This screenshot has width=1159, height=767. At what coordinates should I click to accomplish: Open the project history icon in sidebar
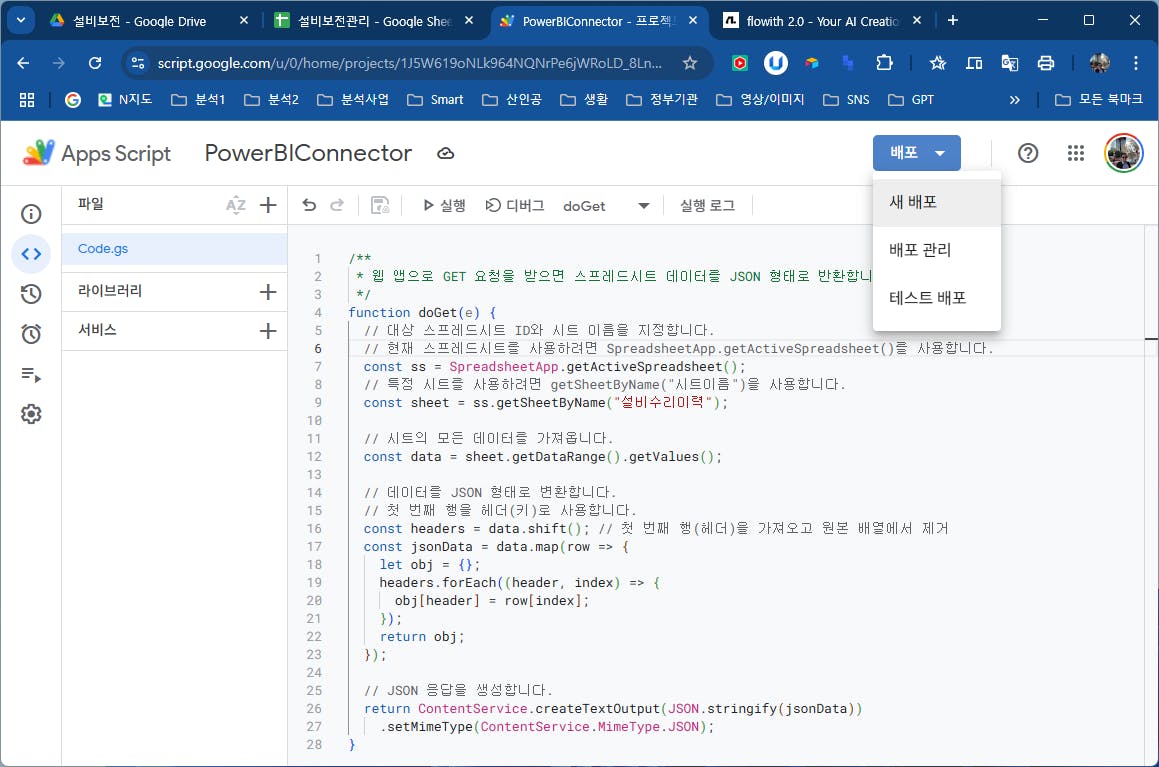tap(31, 294)
